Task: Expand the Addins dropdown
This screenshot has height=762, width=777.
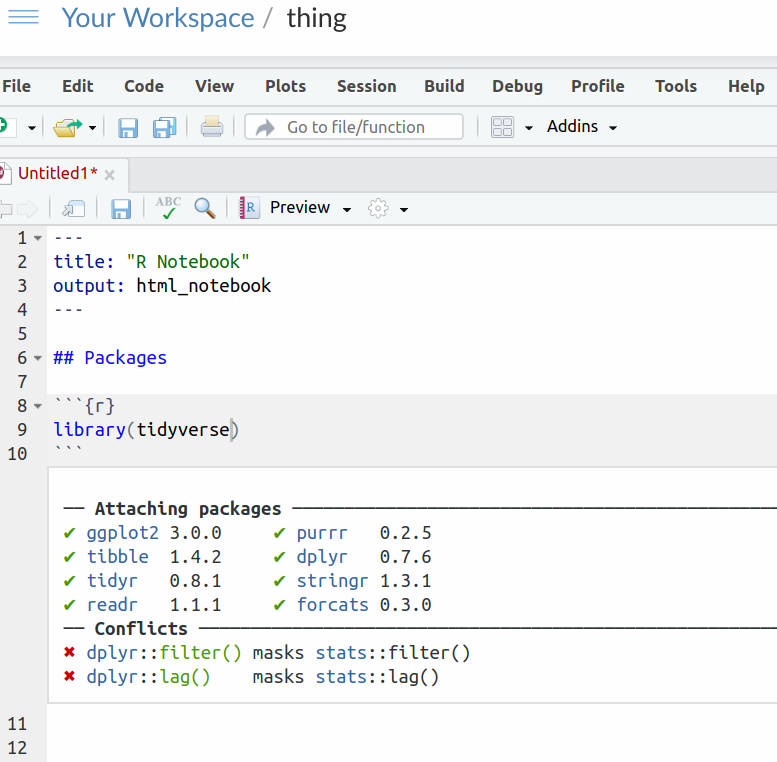Action: [582, 127]
